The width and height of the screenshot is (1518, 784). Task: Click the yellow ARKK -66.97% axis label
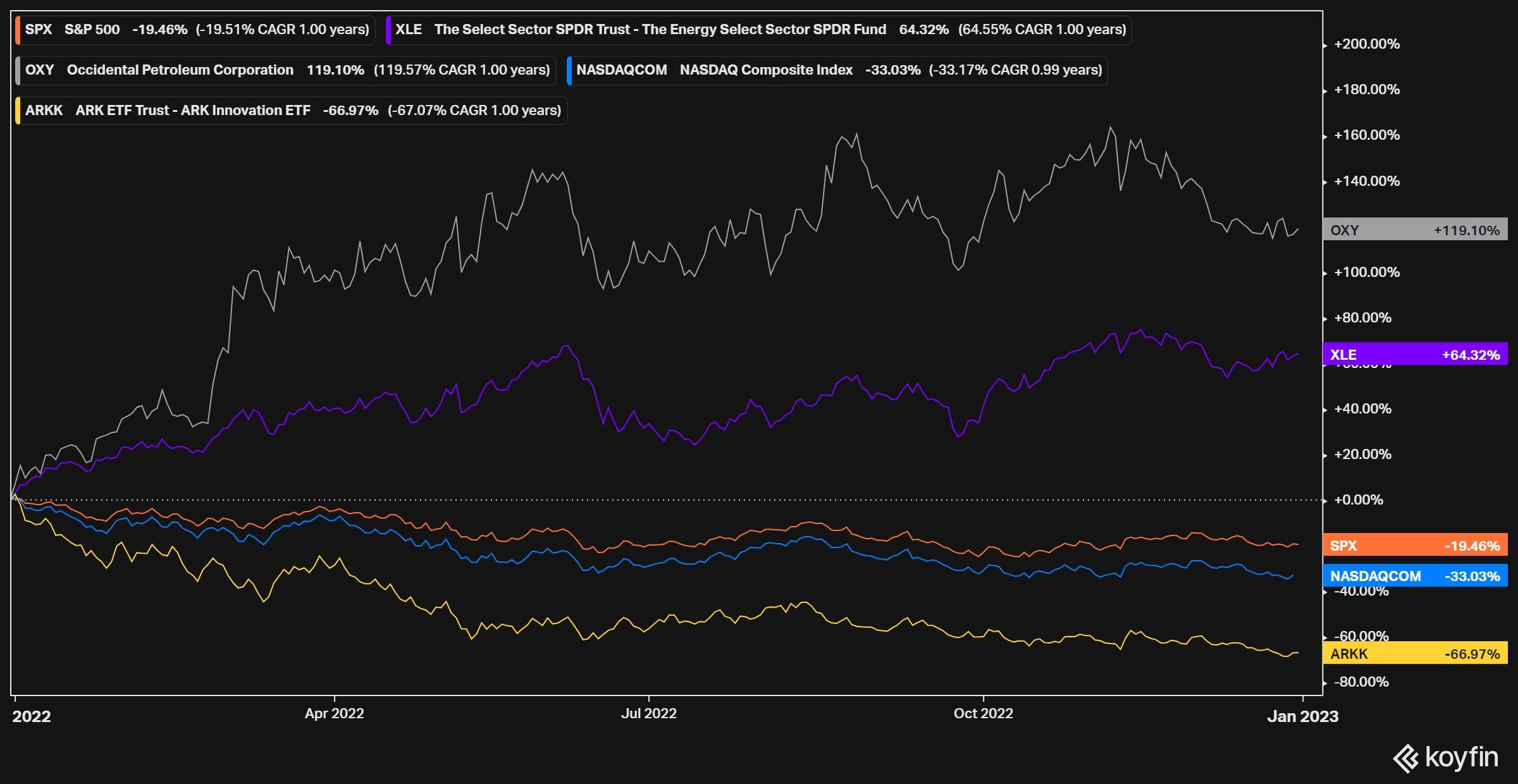(1414, 654)
